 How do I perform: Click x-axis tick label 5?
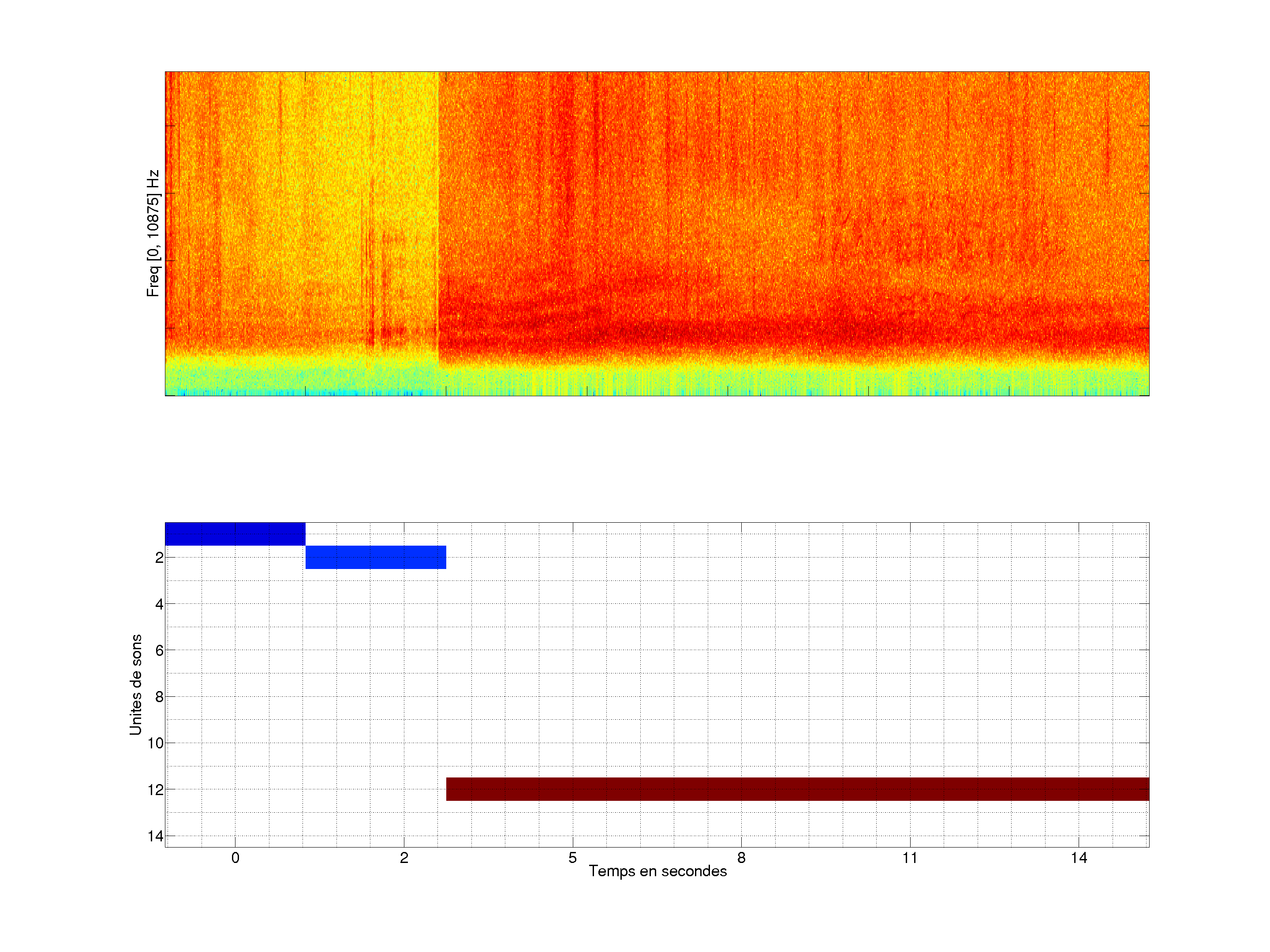[572, 858]
